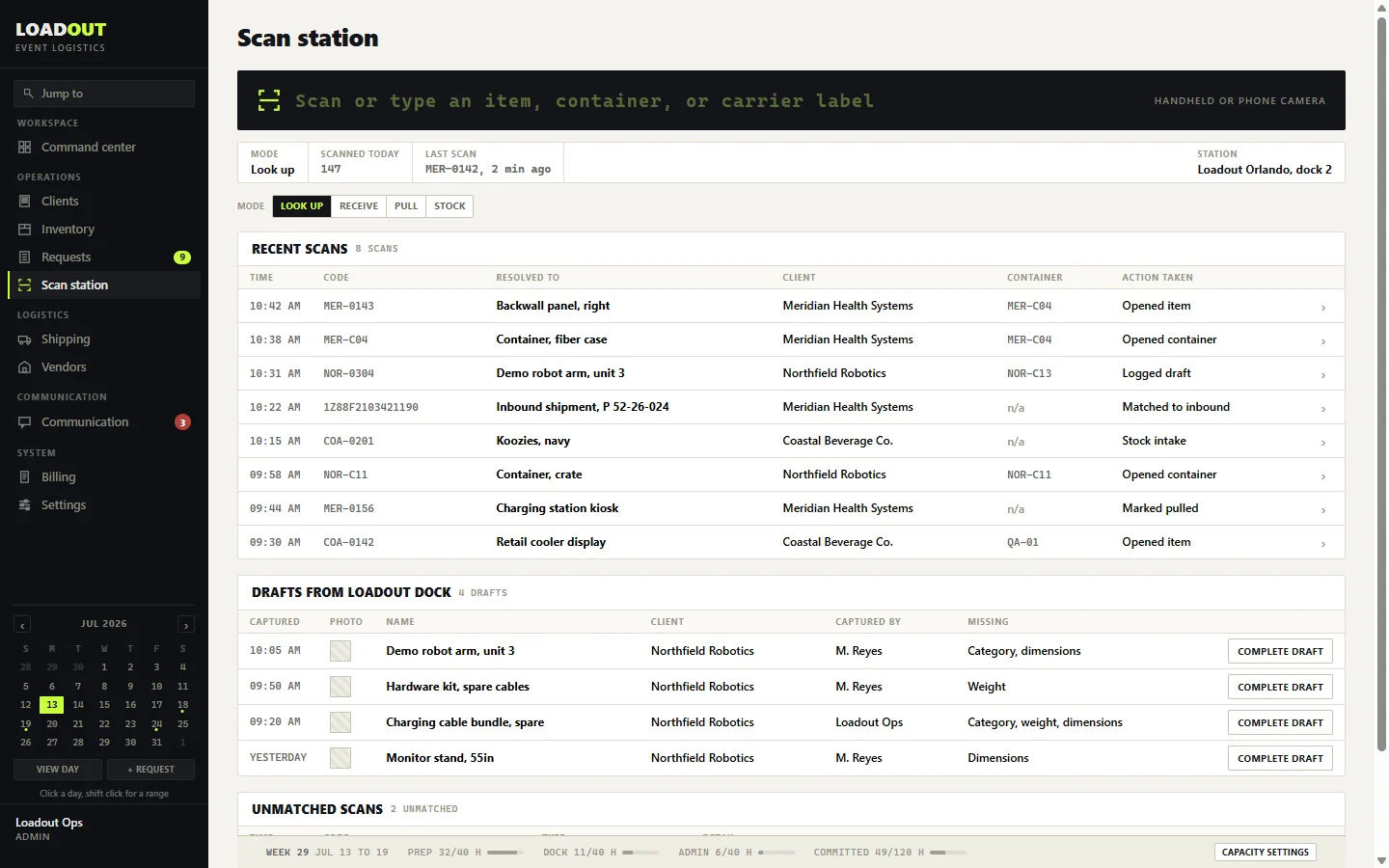Click the page vertical scrollbar
The height and width of the screenshot is (868, 1389).
(x=1381, y=386)
